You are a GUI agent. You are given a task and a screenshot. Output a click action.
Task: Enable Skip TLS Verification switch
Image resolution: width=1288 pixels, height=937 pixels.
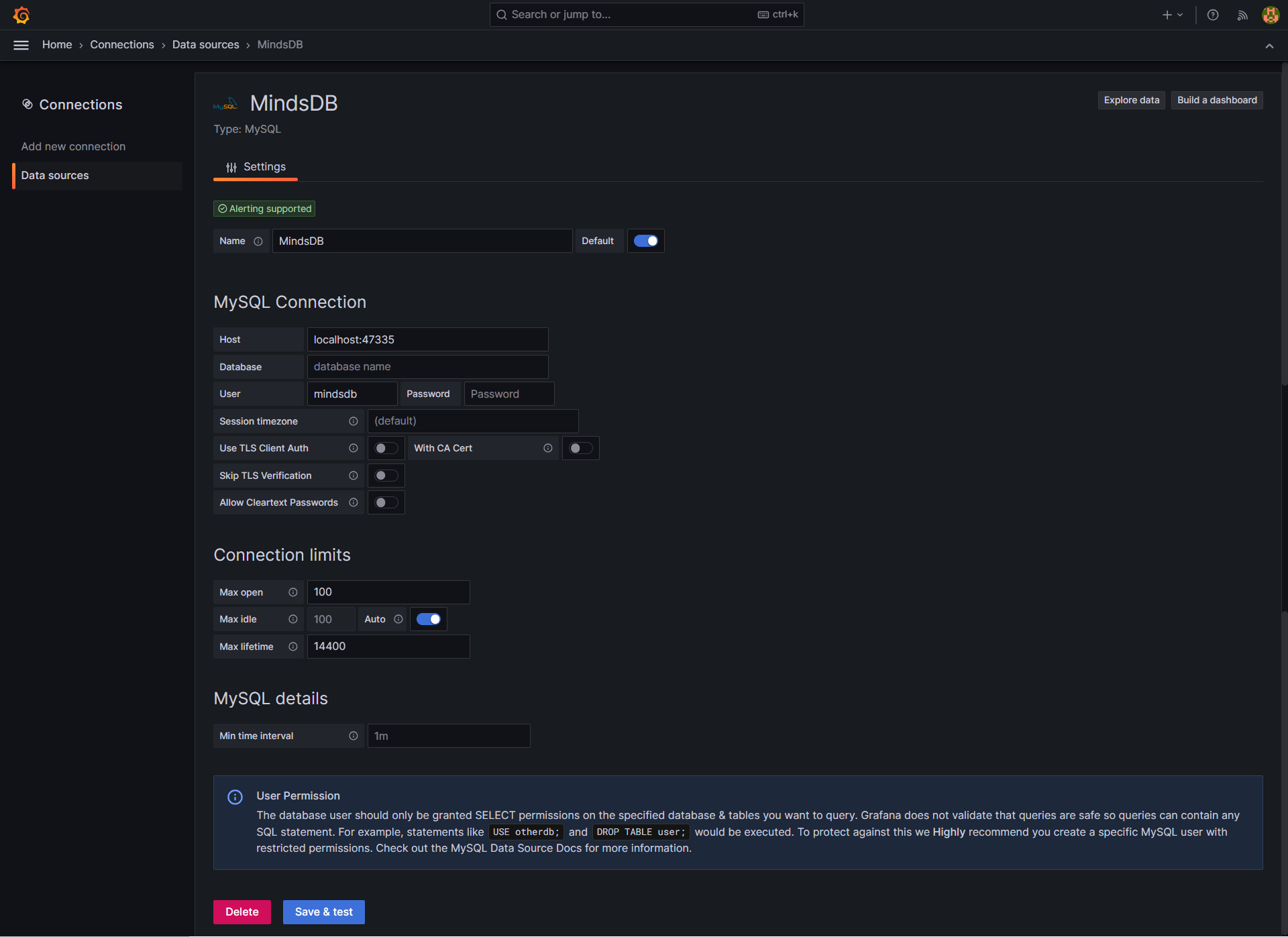(386, 476)
